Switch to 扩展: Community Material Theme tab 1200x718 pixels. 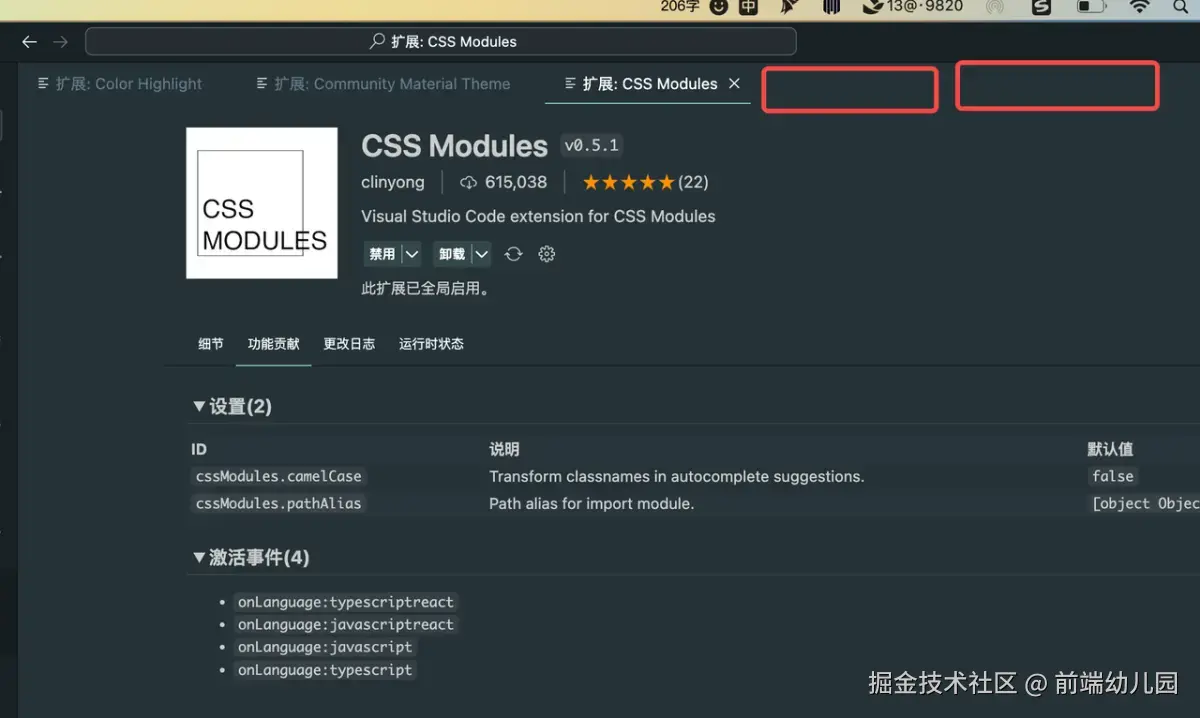pos(383,84)
